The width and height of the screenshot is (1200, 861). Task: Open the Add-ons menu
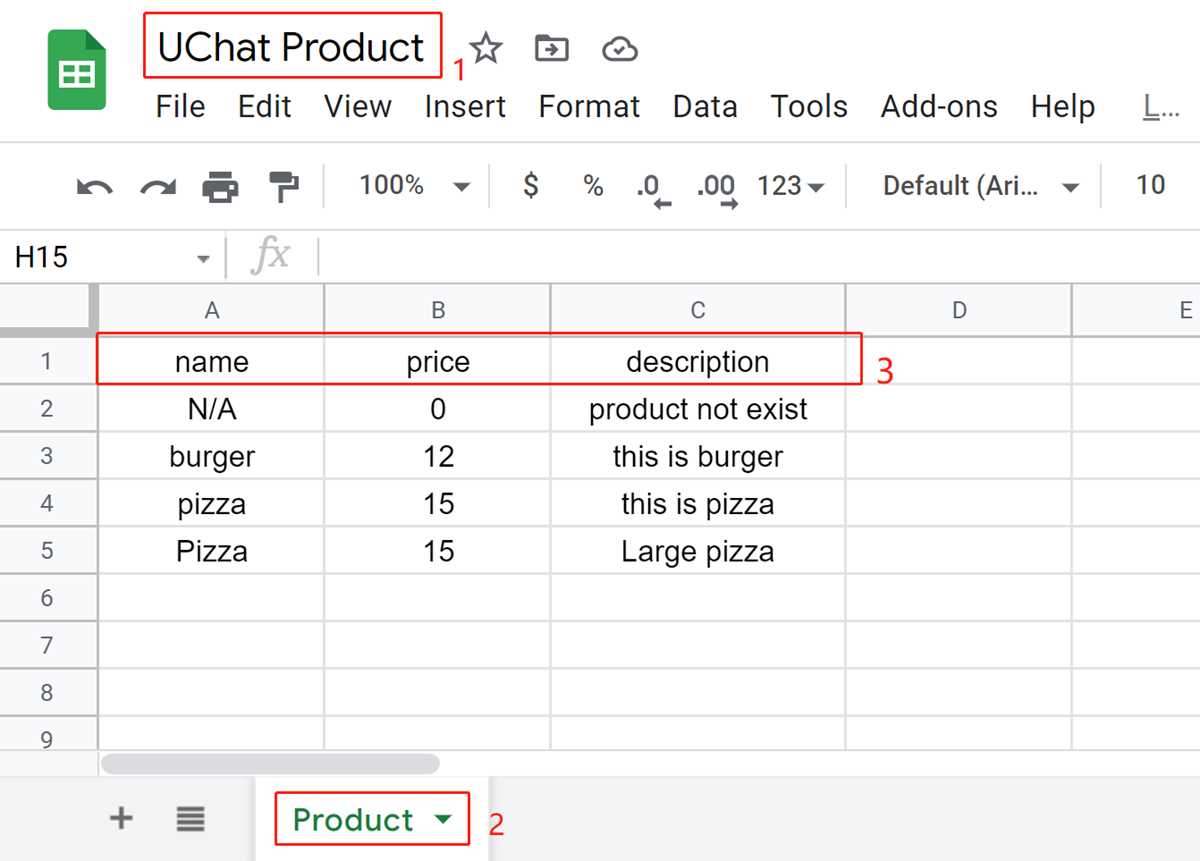[939, 107]
